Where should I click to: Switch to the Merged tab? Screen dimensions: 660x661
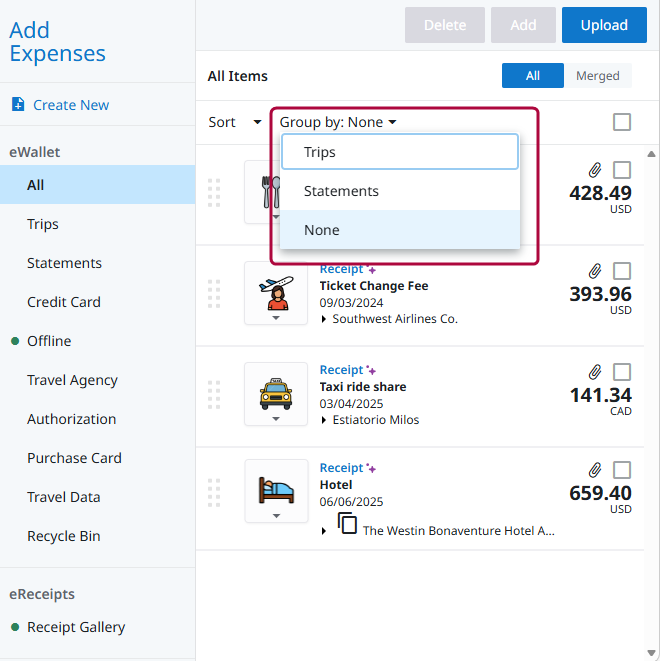point(598,76)
